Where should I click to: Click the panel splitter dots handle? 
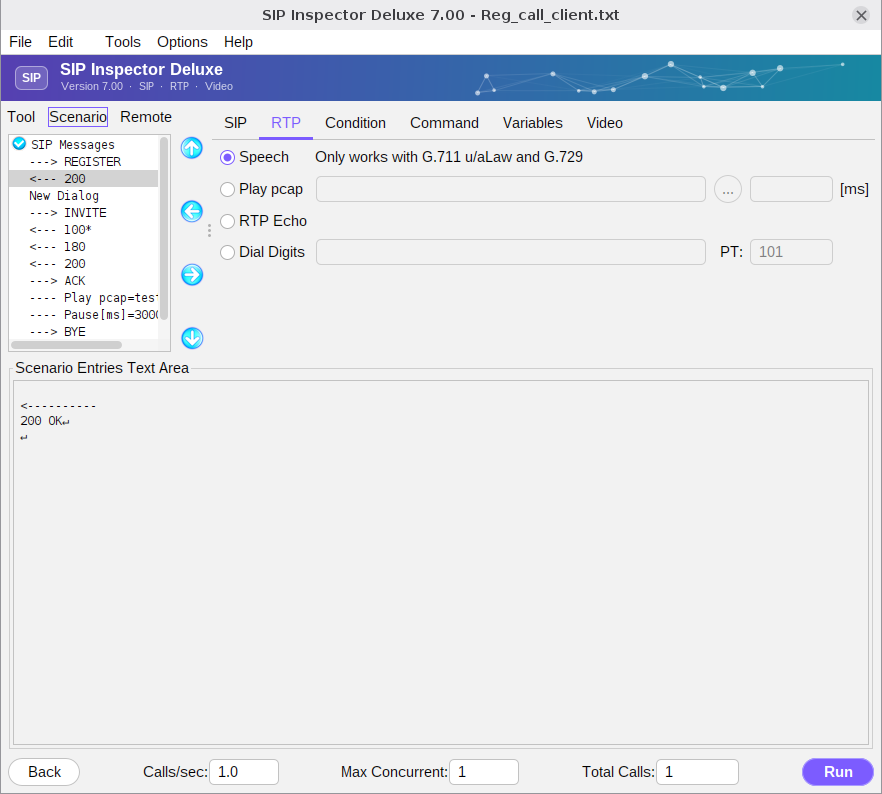click(x=209, y=231)
